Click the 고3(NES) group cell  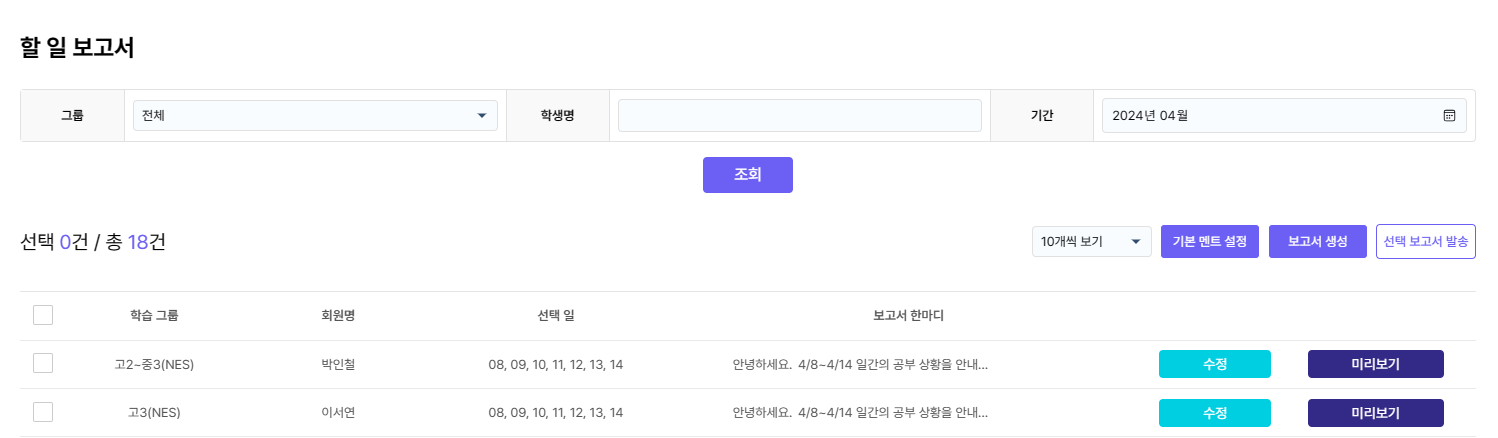(x=154, y=412)
